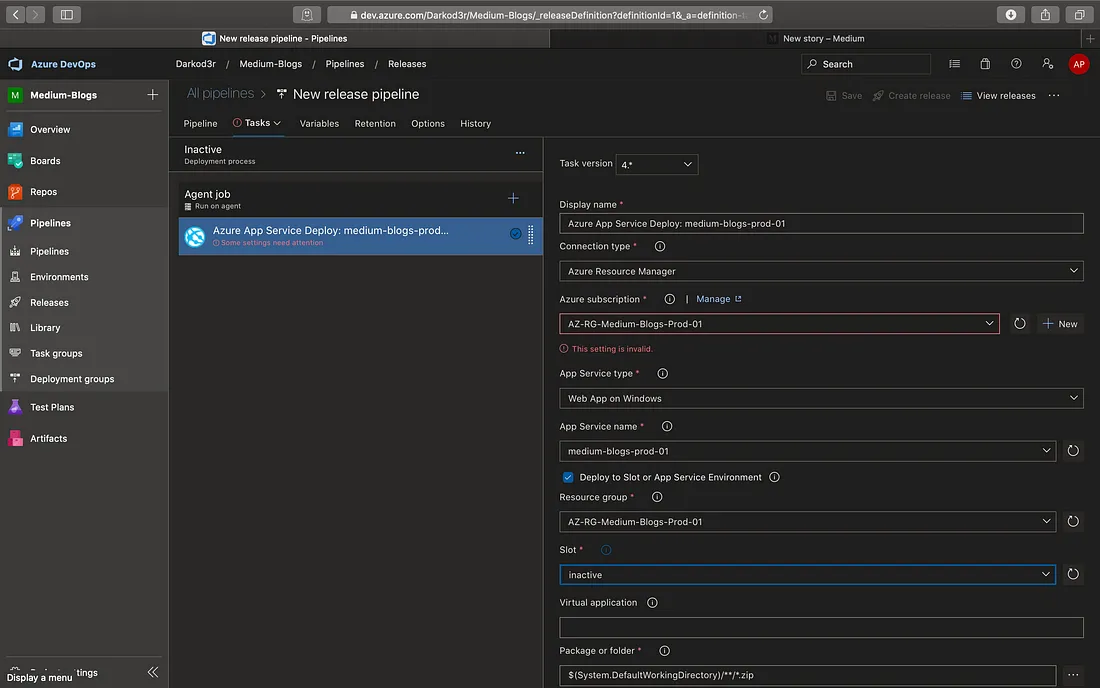Click the Search box in header
This screenshot has width=1100, height=688.
pyautogui.click(x=866, y=64)
